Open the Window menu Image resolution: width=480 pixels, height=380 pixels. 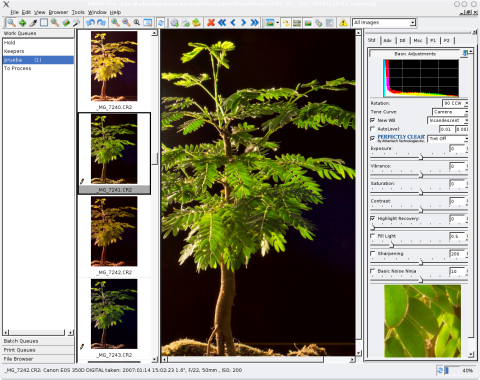[97, 12]
